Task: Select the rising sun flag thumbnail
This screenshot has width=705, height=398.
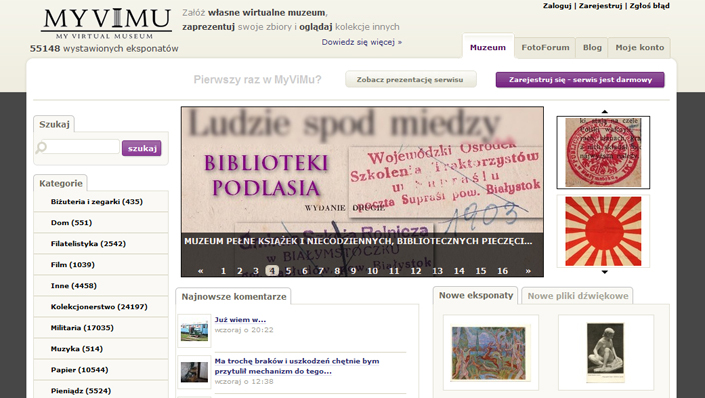Action: click(603, 231)
